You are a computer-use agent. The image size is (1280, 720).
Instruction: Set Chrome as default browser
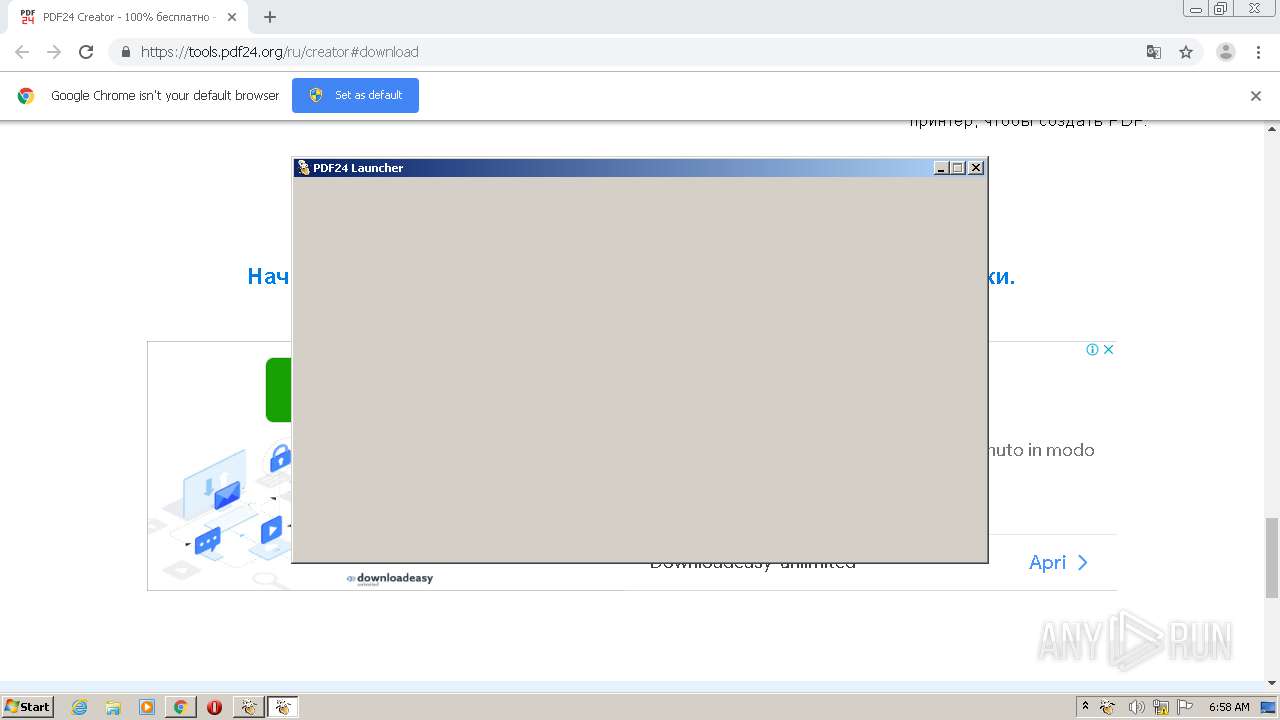click(x=355, y=95)
